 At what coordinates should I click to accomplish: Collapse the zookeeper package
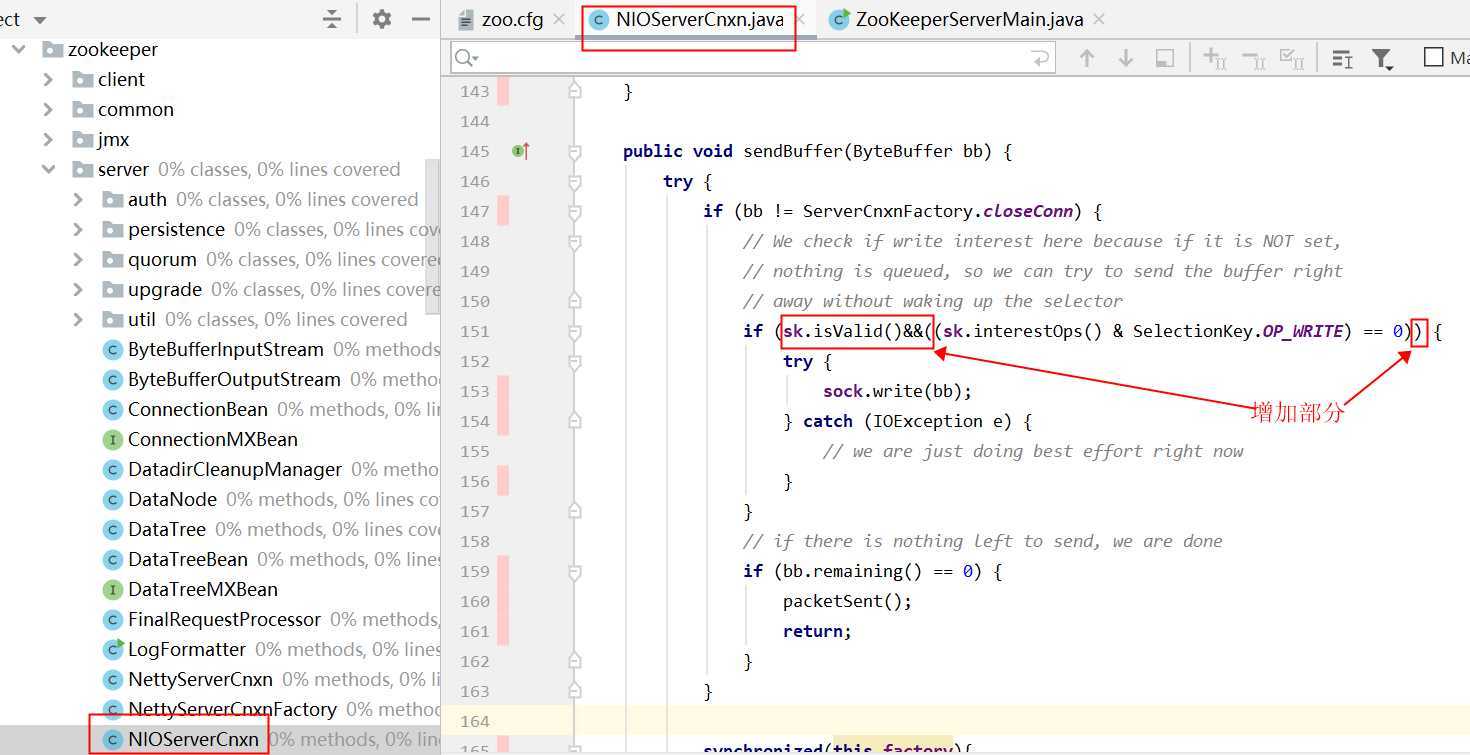(17, 49)
